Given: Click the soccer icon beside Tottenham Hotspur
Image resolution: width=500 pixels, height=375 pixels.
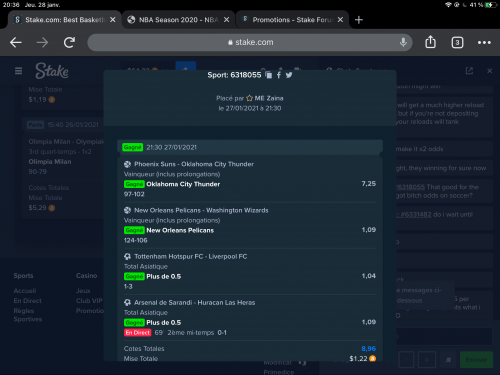Looking at the screenshot, I should 127,256.
